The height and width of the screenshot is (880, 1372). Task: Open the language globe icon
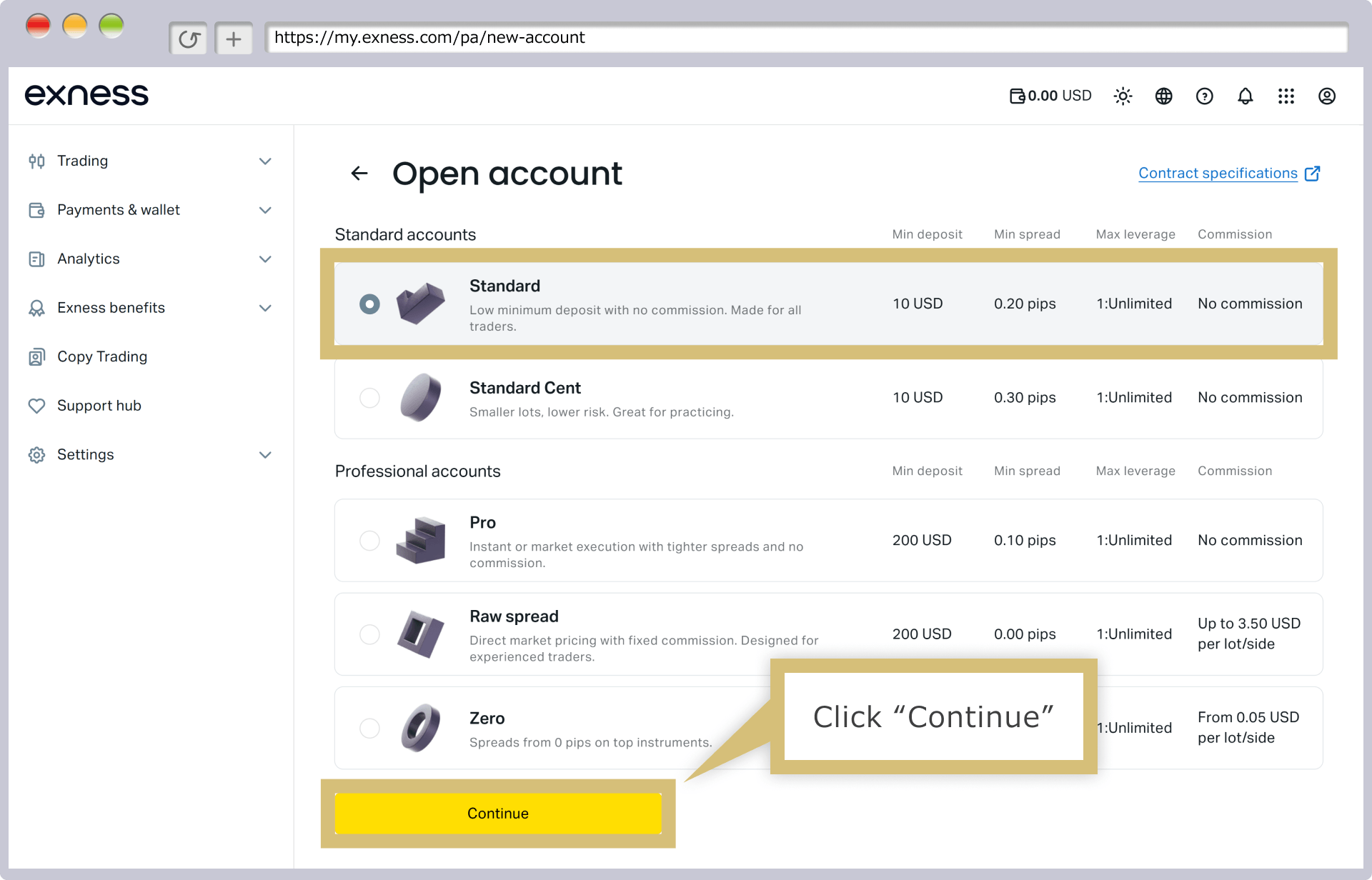(x=1163, y=96)
